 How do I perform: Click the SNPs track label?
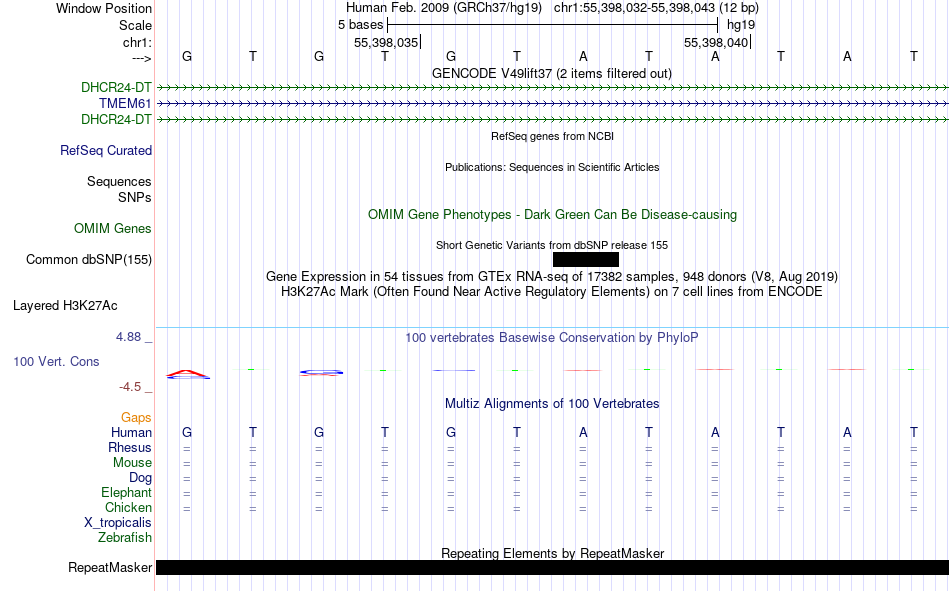pos(135,198)
